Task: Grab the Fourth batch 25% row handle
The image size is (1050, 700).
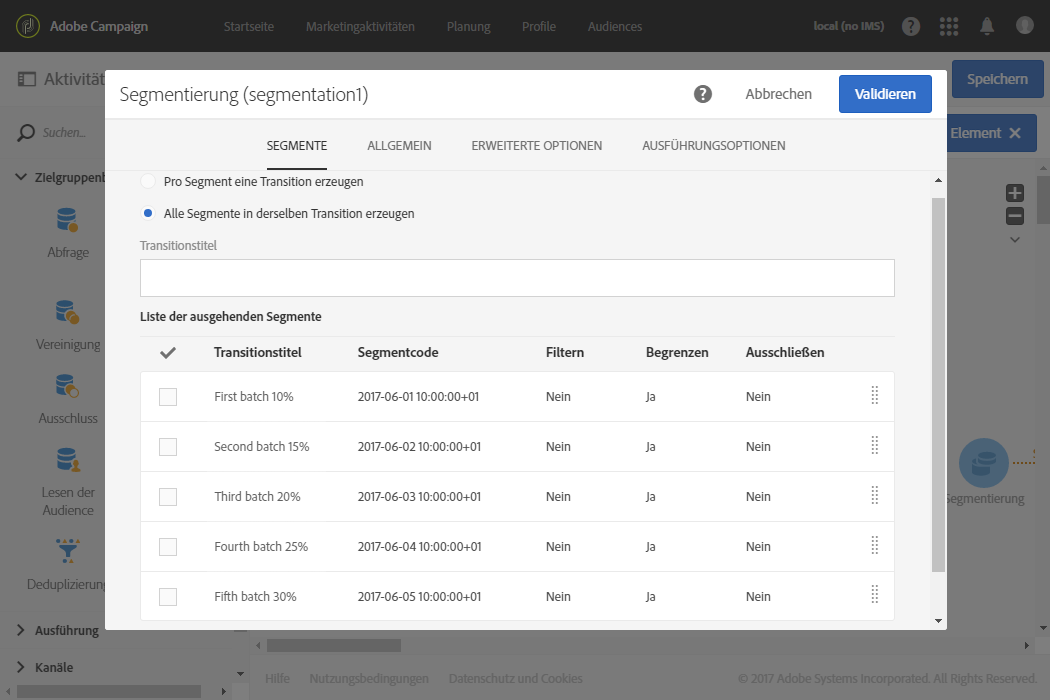Action: 875,546
